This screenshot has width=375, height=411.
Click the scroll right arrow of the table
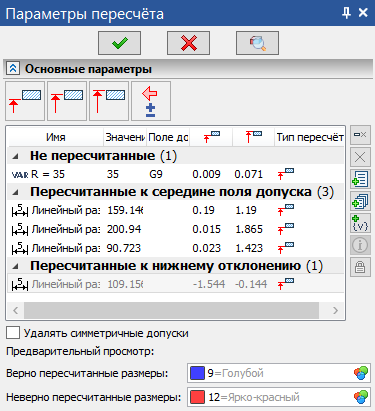point(335,310)
